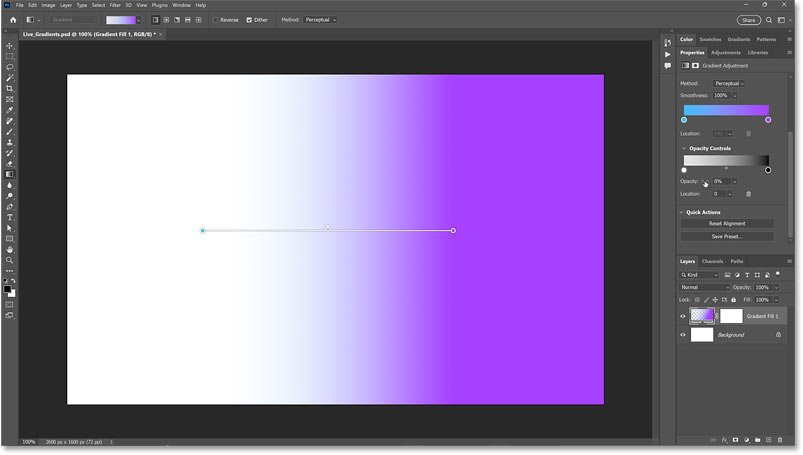Click the Background layer thumbnail
This screenshot has width=803, height=455.
coord(702,335)
